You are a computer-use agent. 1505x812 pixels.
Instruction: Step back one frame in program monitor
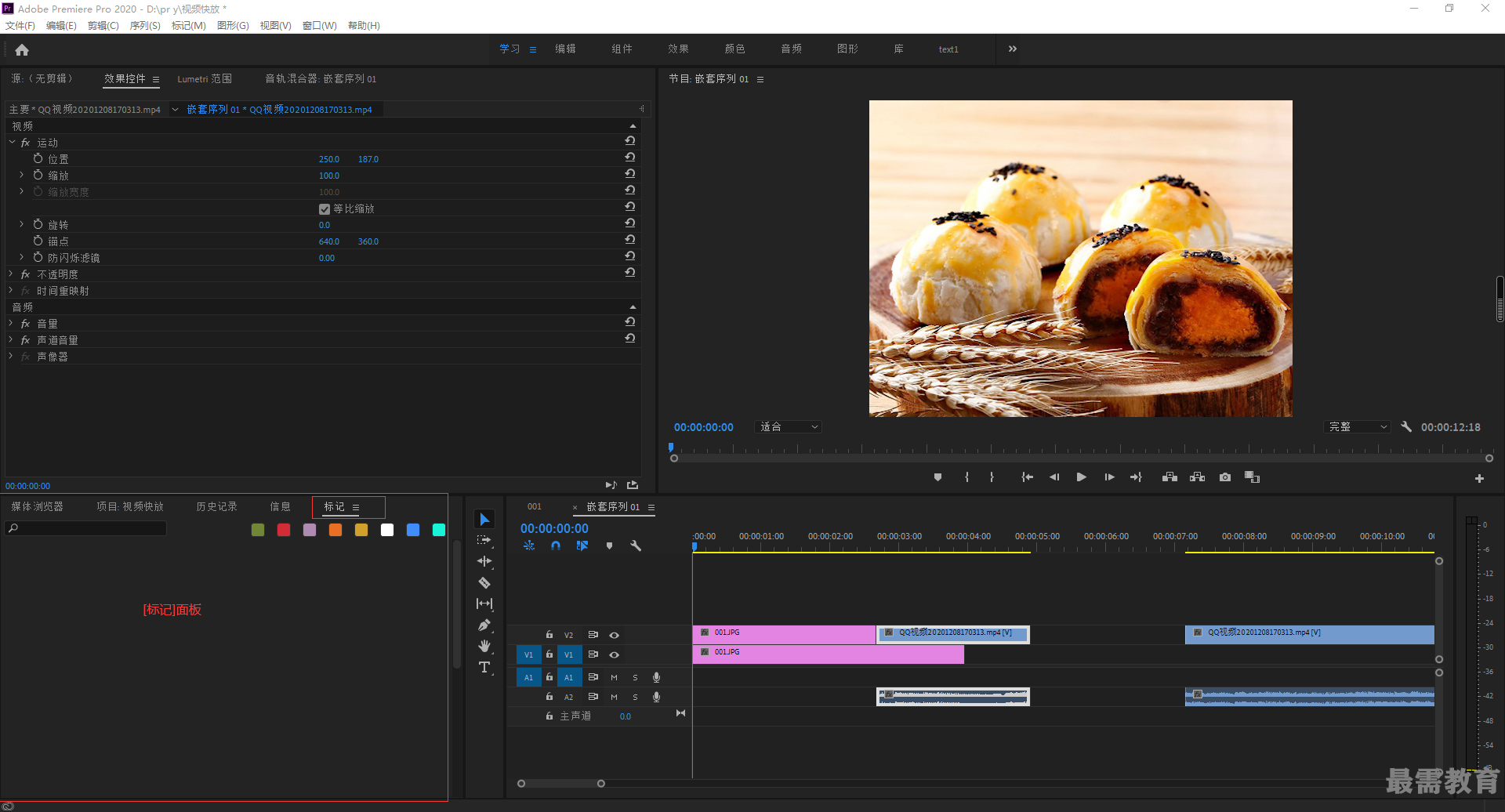(x=1054, y=477)
